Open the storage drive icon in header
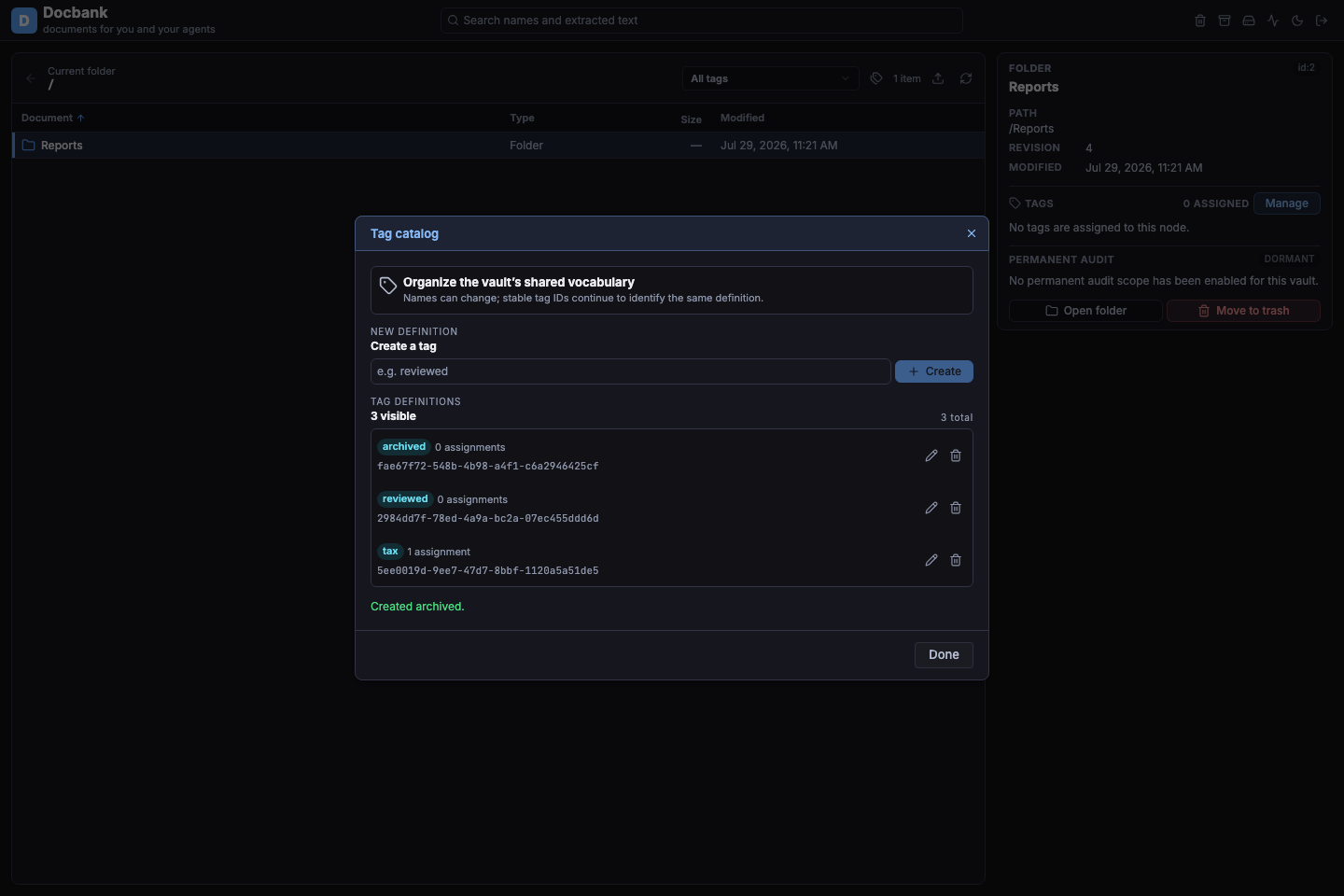The width and height of the screenshot is (1344, 896). click(1249, 21)
